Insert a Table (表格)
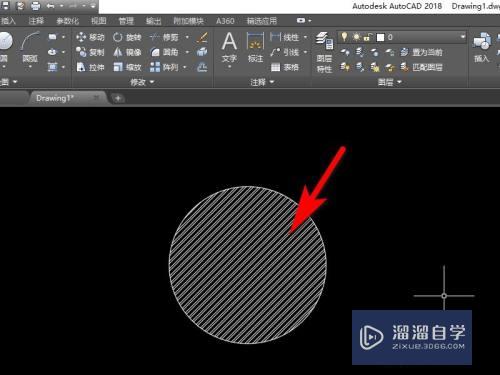This screenshot has height=375, width=500. 284,67
